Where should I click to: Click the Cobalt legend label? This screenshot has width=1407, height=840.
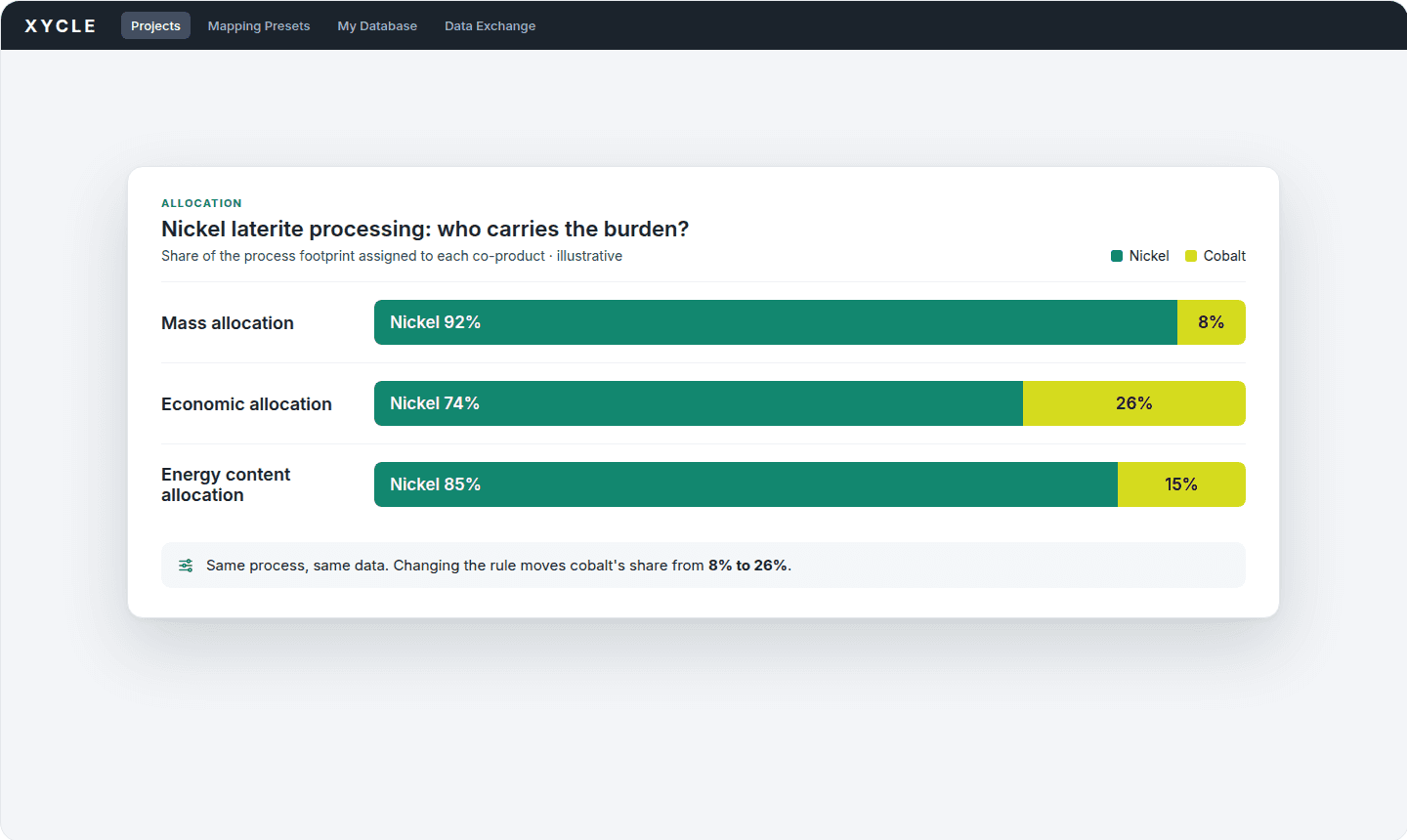click(x=1224, y=256)
